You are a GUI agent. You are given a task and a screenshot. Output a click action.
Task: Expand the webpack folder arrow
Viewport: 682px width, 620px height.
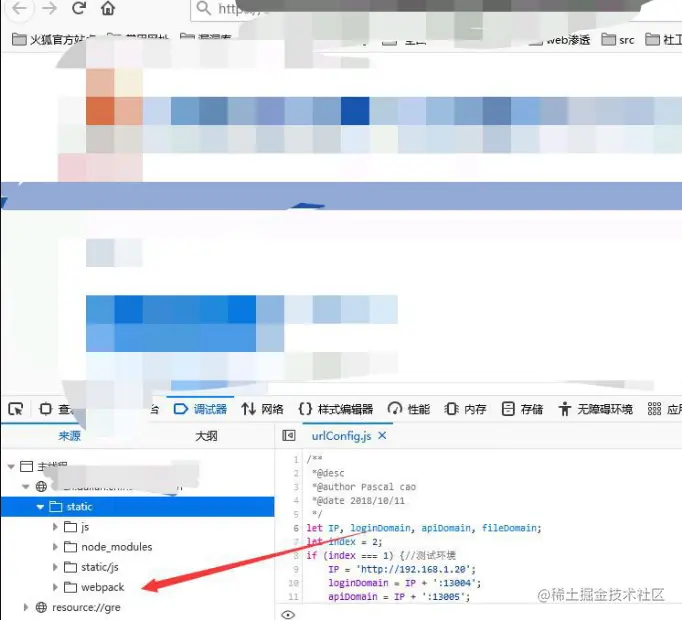click(55, 587)
